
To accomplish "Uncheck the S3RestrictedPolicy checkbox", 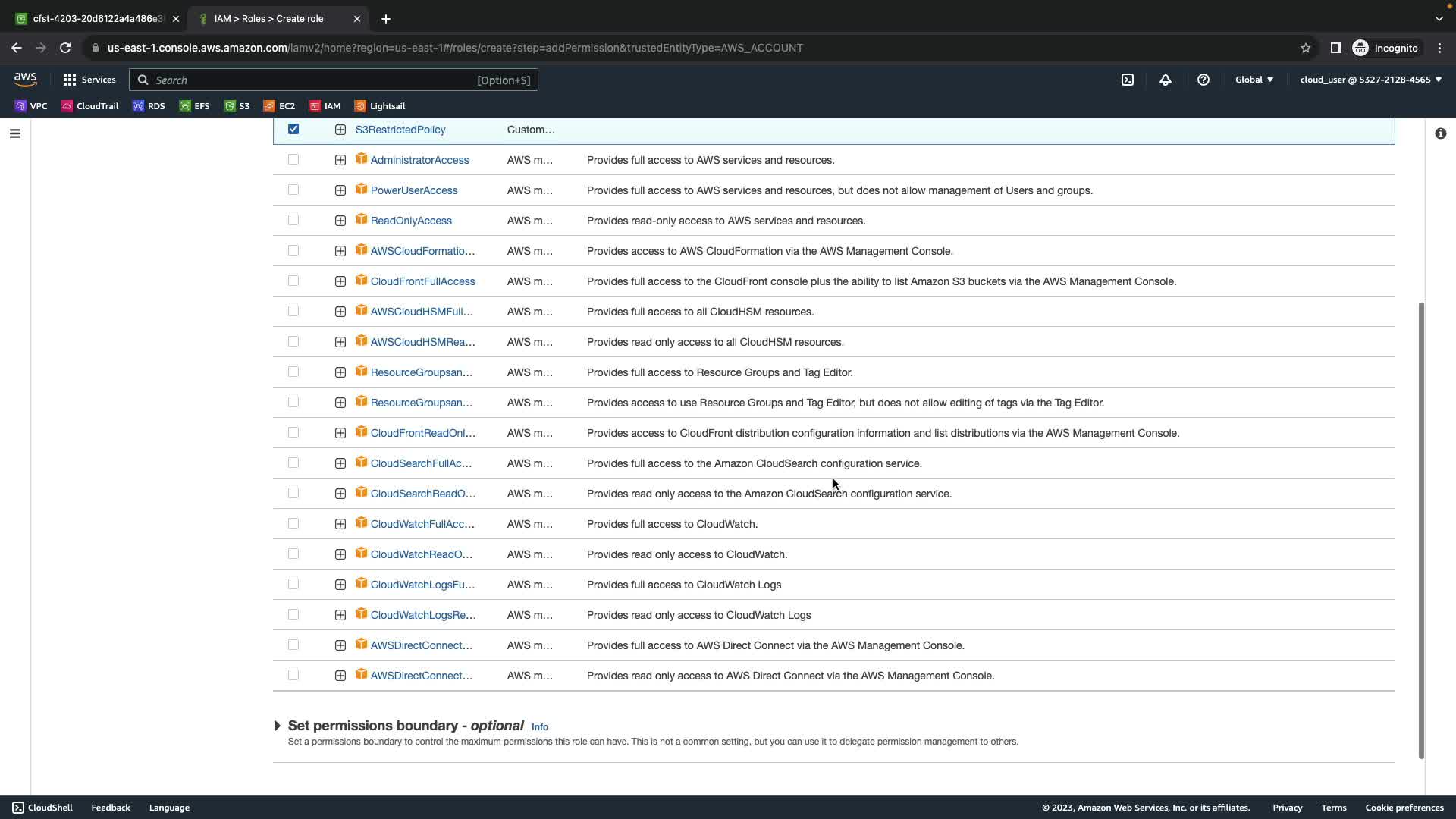I will click(x=293, y=129).
